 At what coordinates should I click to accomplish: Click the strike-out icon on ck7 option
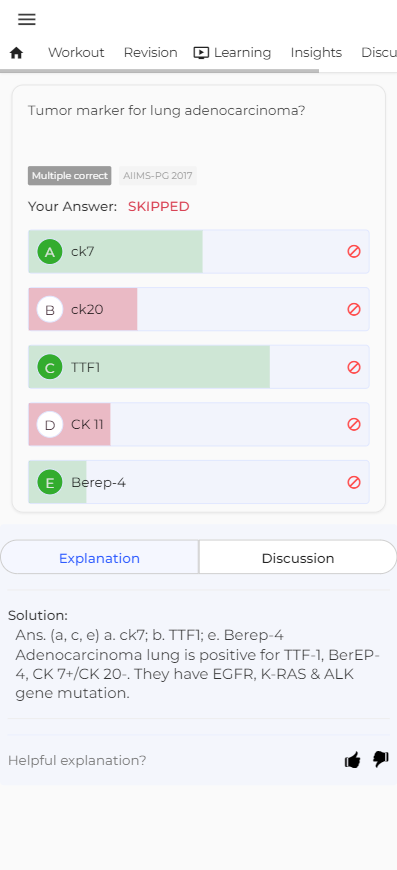[x=354, y=251]
